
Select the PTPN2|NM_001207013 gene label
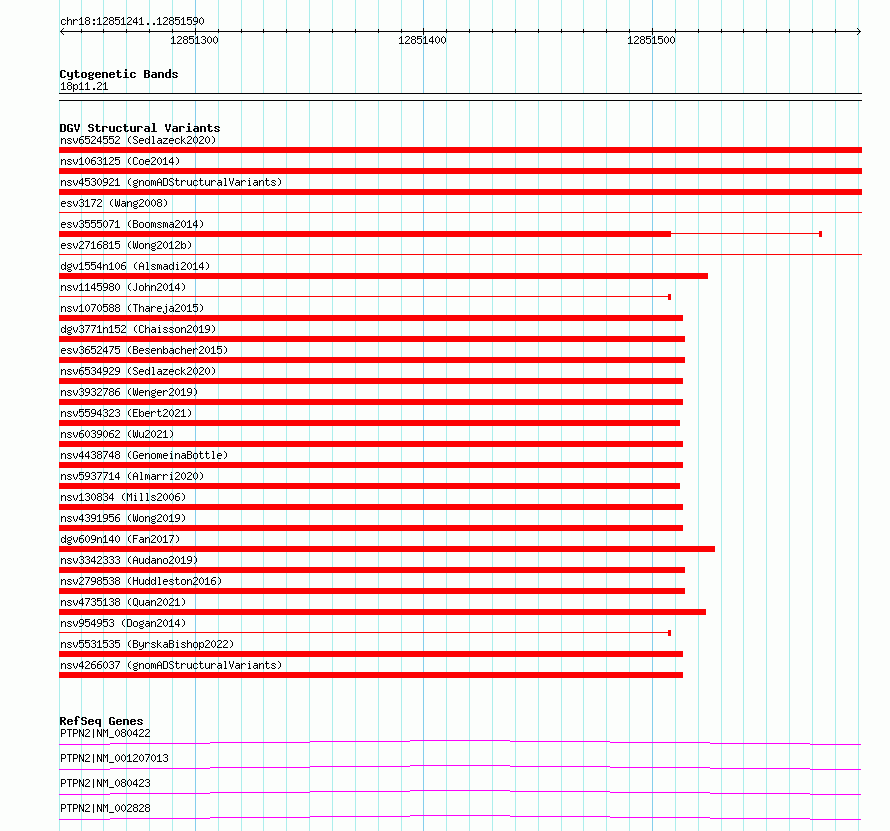(115, 758)
